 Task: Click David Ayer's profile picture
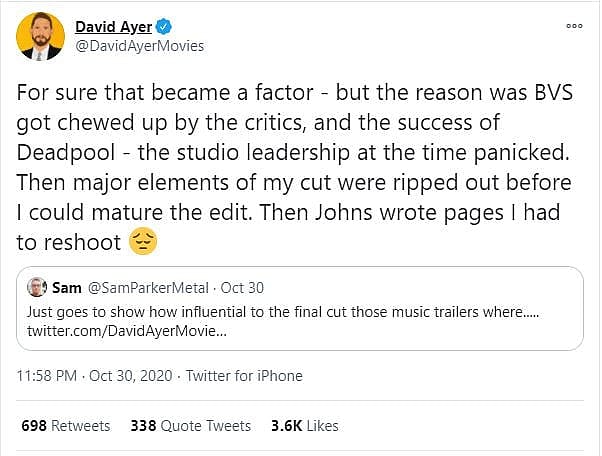point(40,36)
